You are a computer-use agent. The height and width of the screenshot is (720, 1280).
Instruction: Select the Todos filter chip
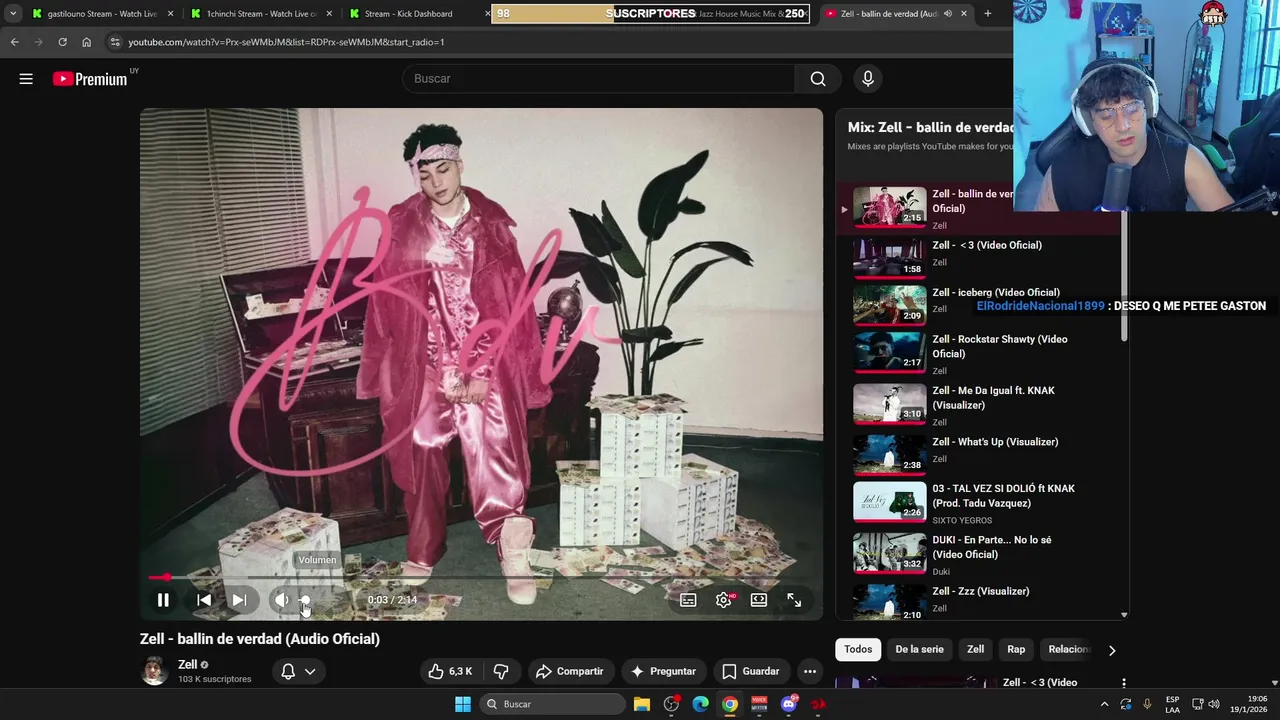[858, 649]
